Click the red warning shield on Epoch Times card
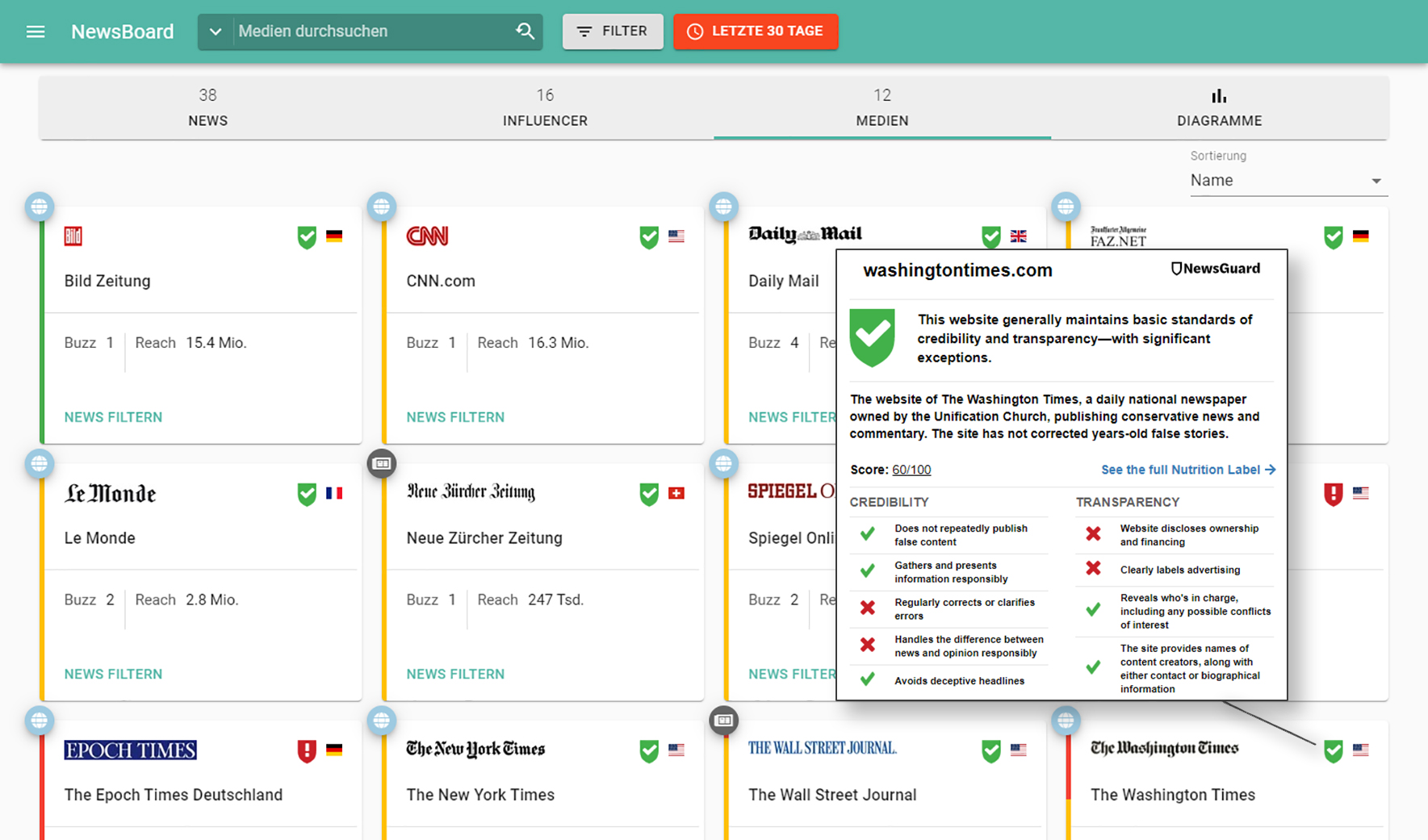Screen dimensions: 1428x840 tap(307, 750)
